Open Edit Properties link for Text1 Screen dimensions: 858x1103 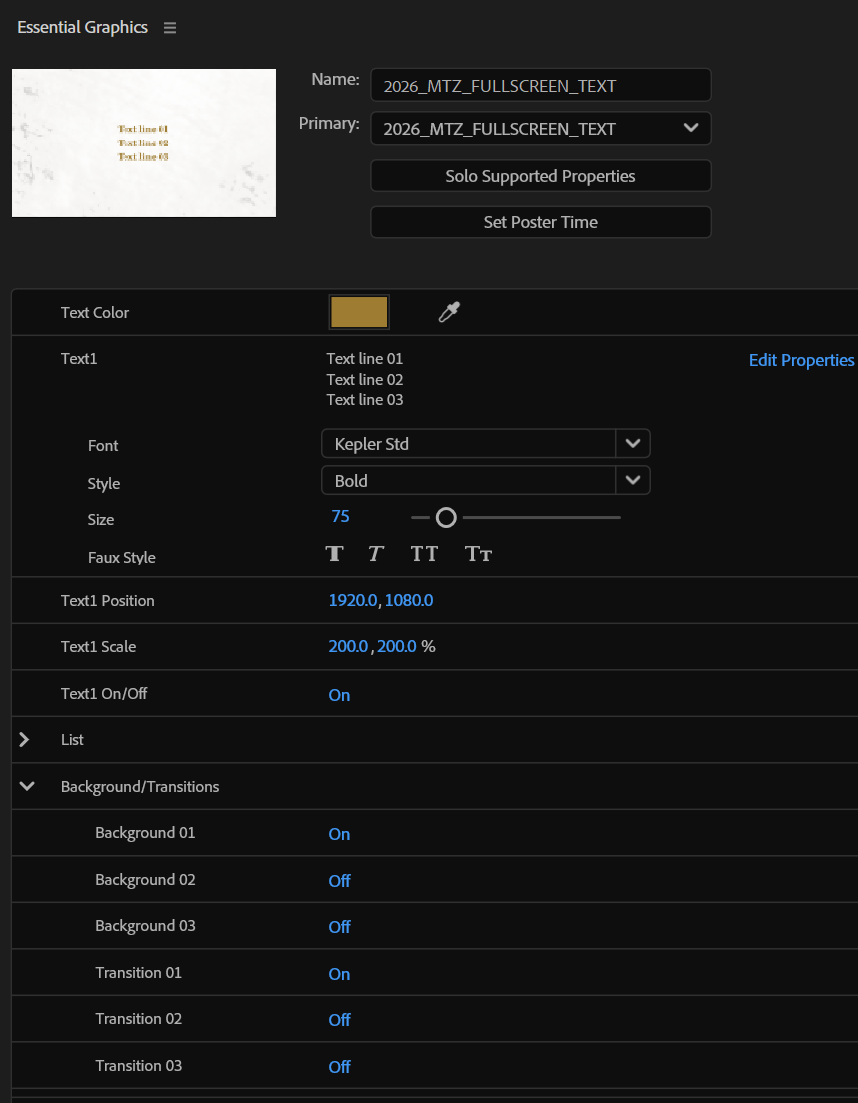(x=802, y=360)
